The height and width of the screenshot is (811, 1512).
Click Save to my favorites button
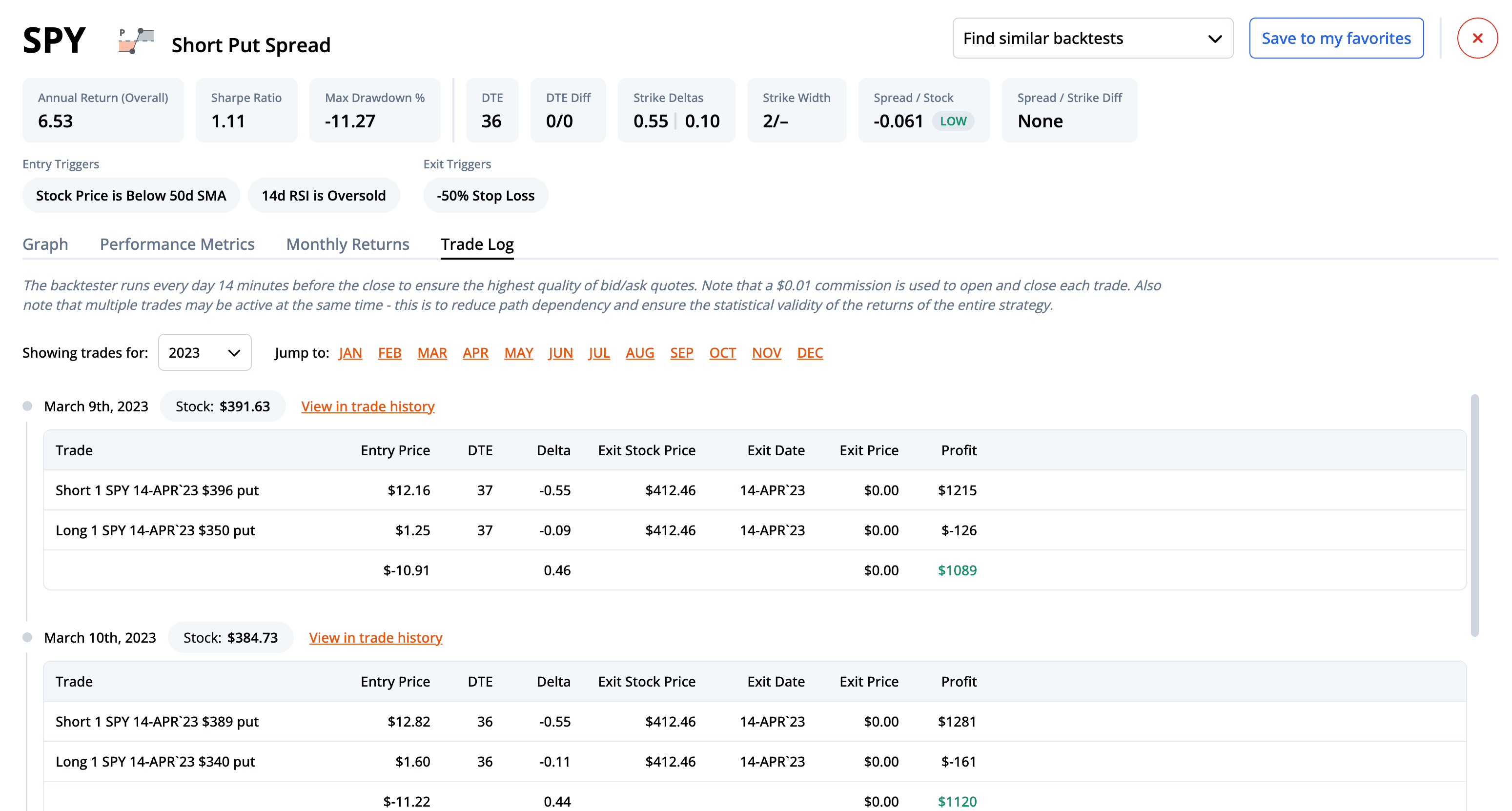pyautogui.click(x=1336, y=38)
